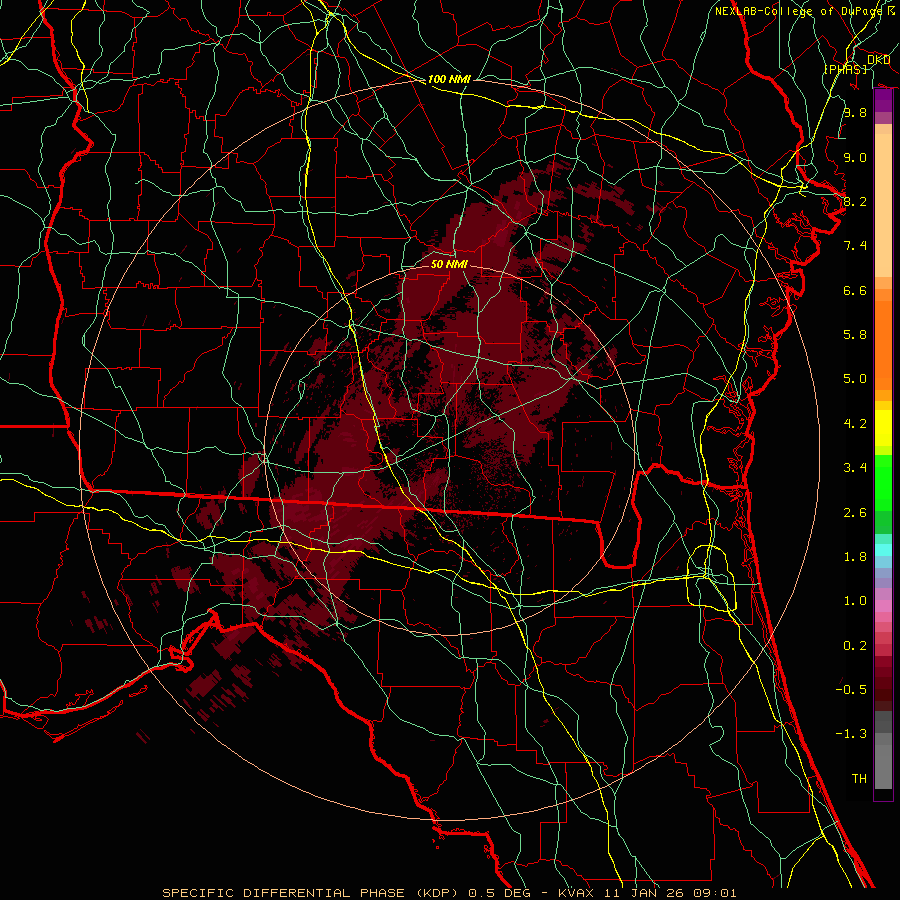Click the 9.0 value on the color scale
Image resolution: width=900 pixels, height=900 pixels.
click(855, 157)
